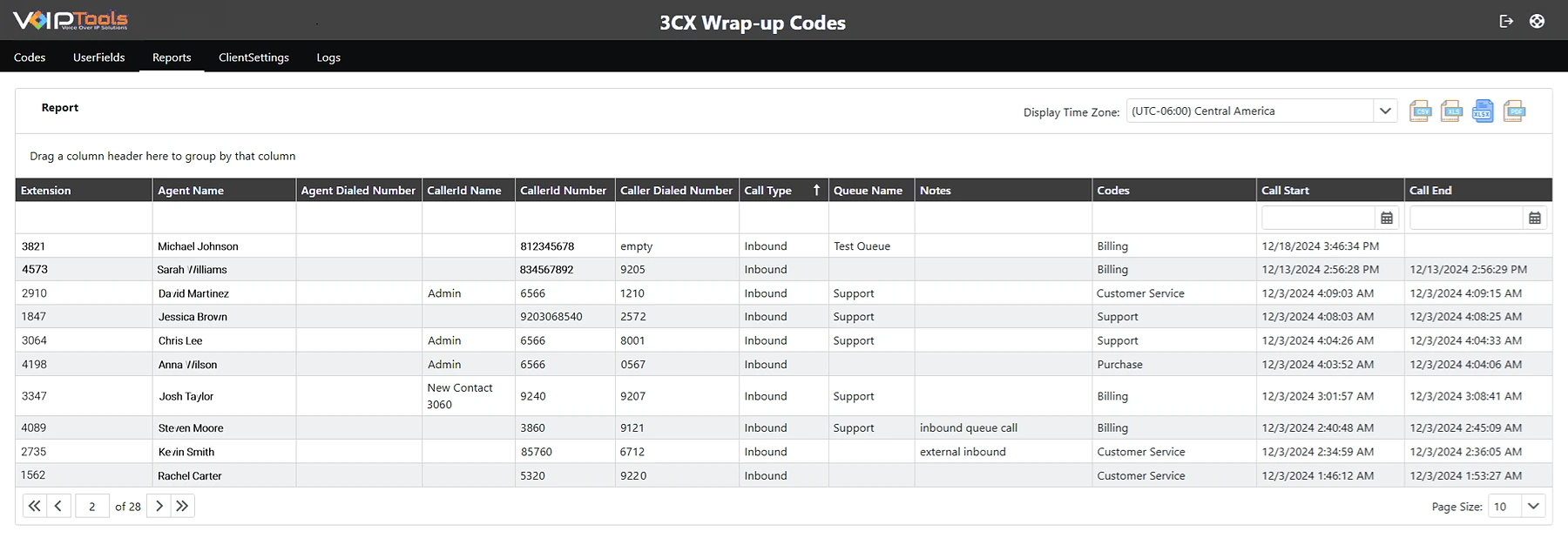Click the Codes filter cell
Viewport: 1568px width, 538px height.
(x=1175, y=218)
